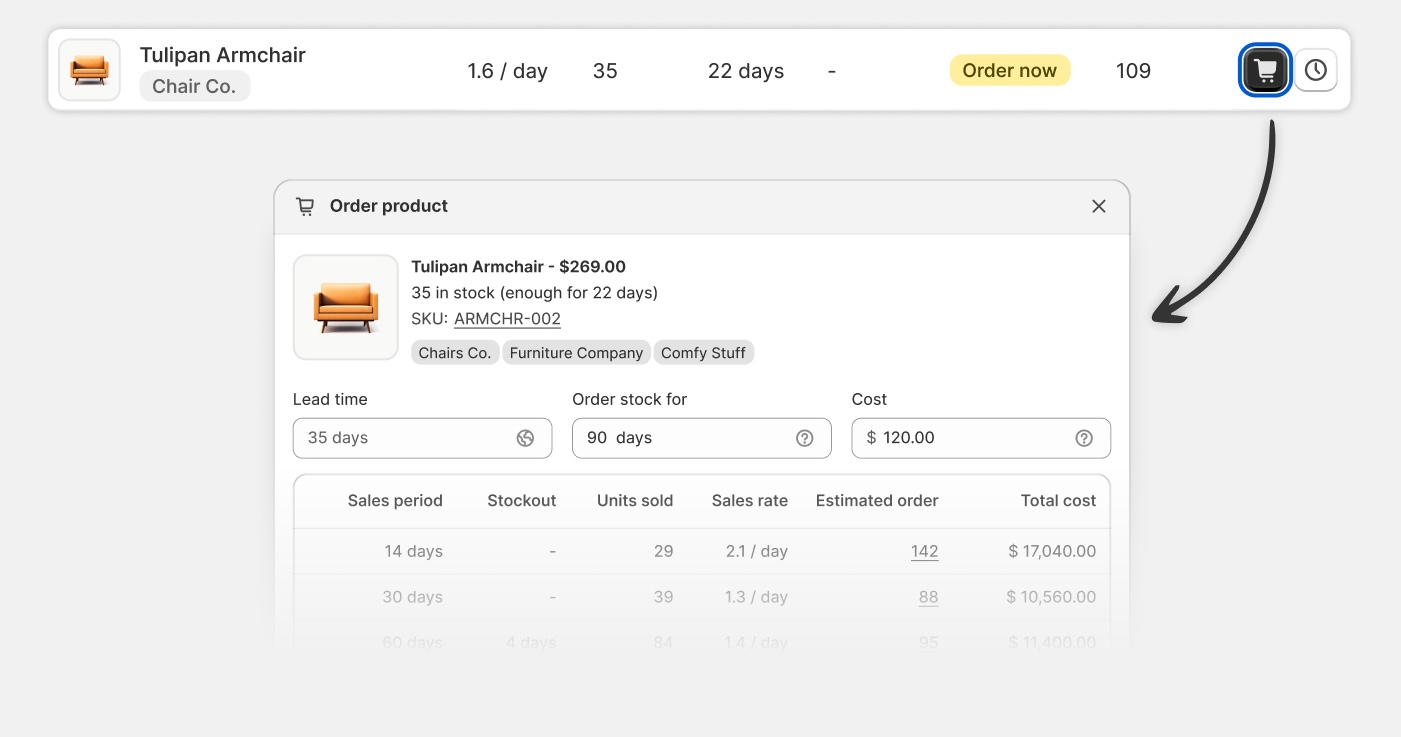Open the Tulipan Armchair row thumbnail
1401x737 pixels.
(89, 70)
